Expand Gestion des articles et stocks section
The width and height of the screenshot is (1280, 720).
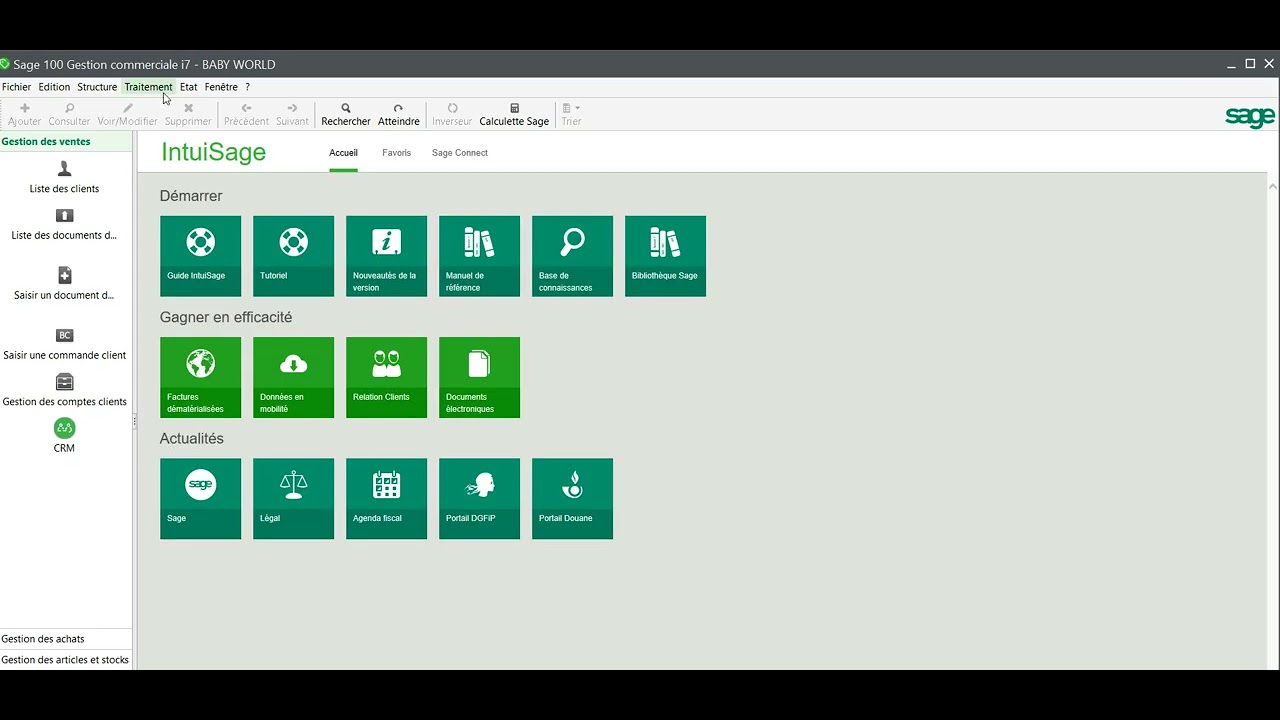[66, 660]
